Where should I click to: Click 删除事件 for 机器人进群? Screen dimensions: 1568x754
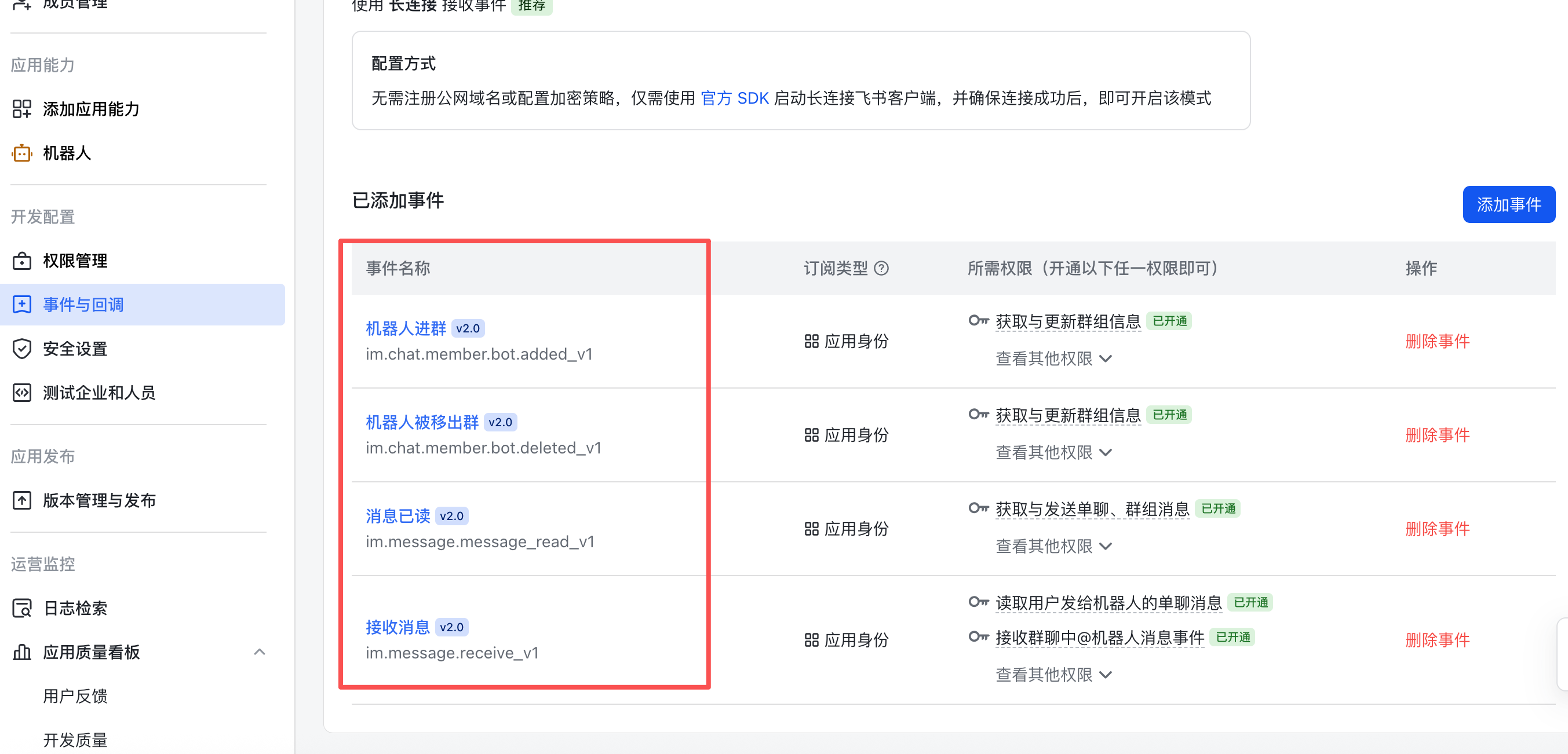coord(1437,342)
